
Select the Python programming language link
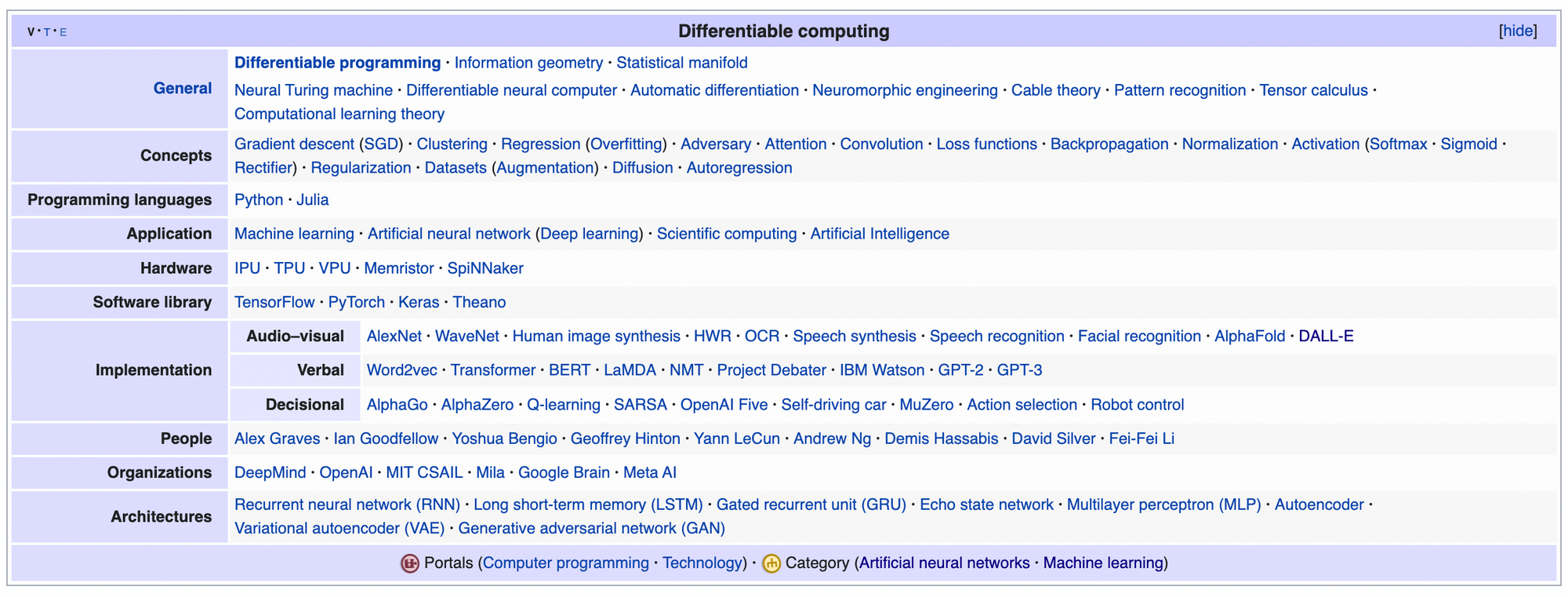point(258,200)
